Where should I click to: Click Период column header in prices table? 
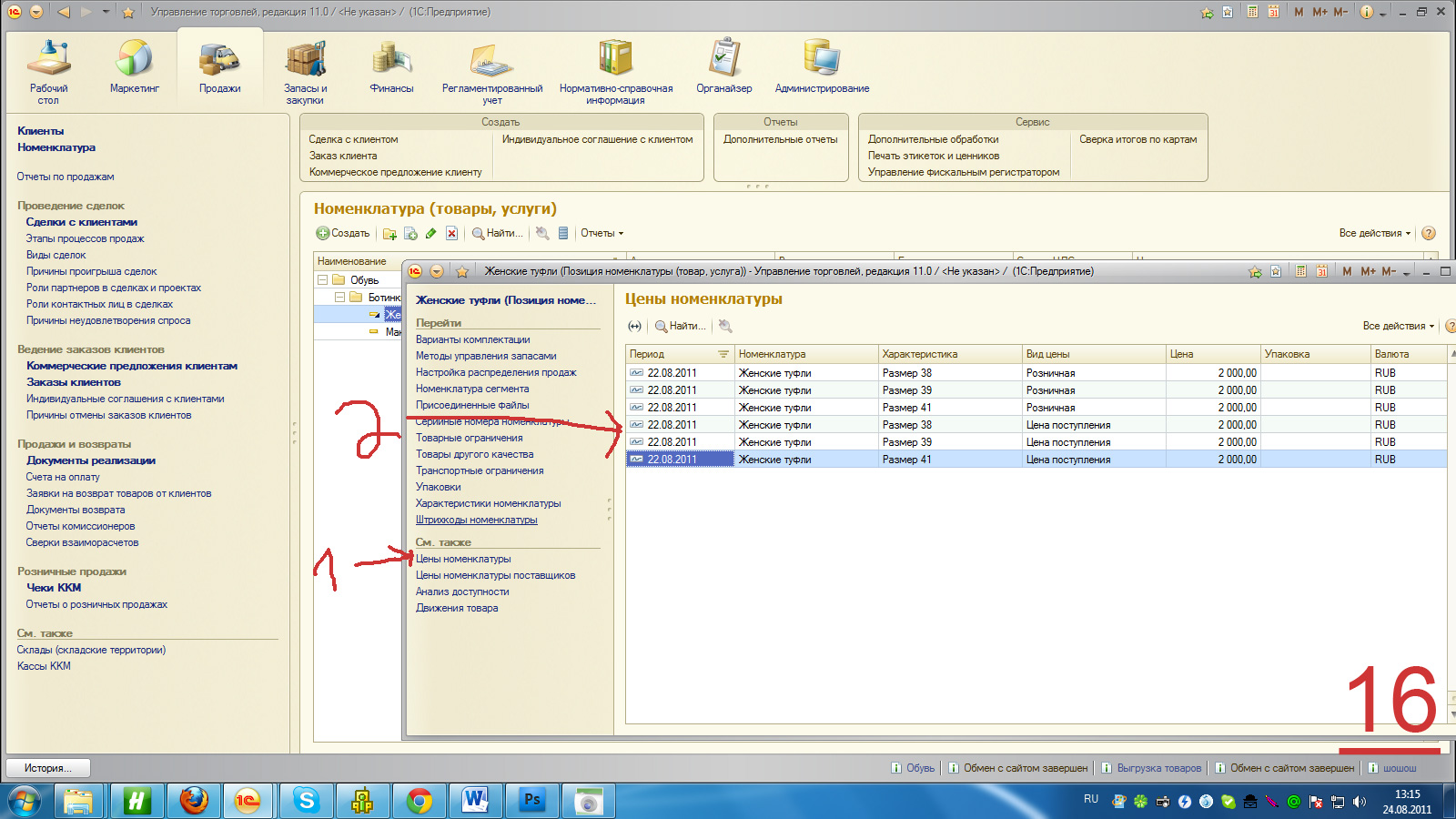[680, 354]
